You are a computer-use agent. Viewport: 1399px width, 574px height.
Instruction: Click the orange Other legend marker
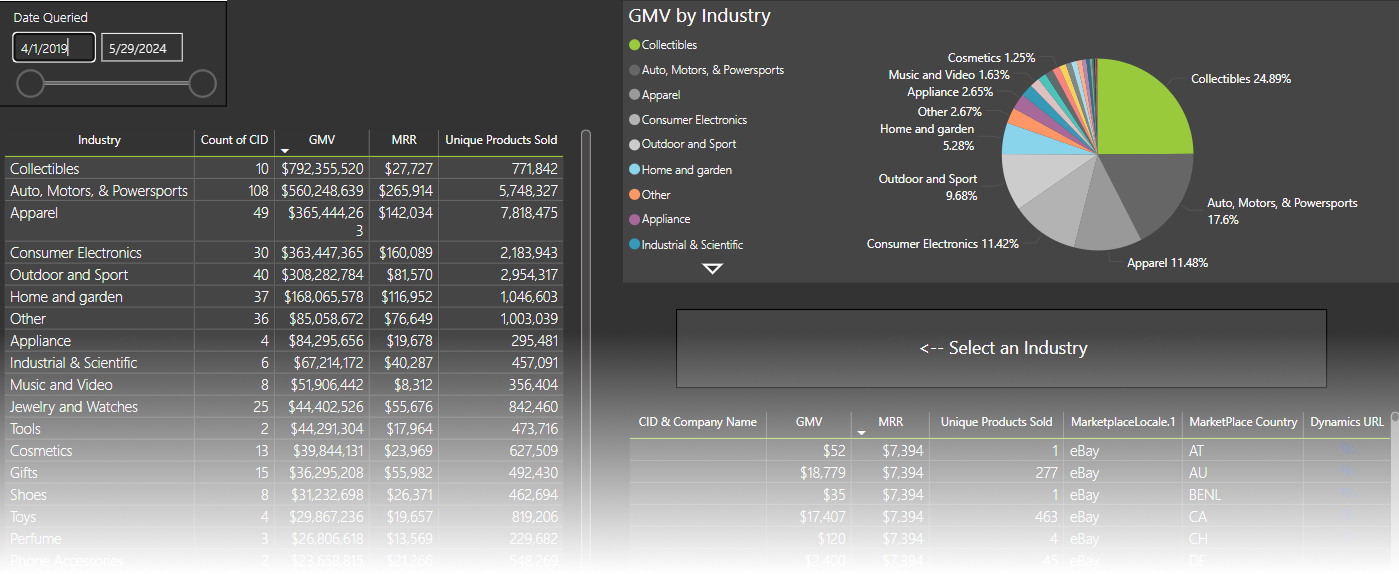pos(634,195)
